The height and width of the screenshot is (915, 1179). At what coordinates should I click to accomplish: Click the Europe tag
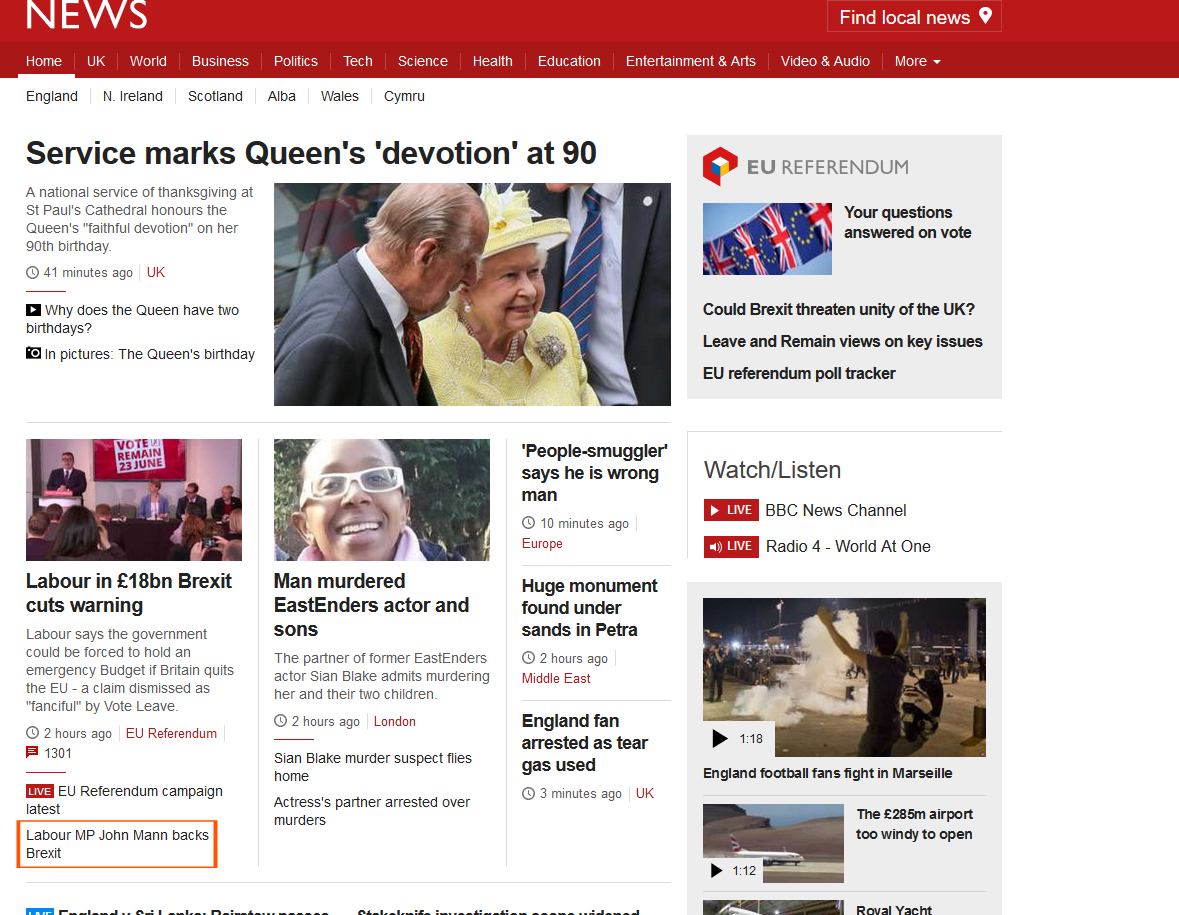[x=542, y=543]
